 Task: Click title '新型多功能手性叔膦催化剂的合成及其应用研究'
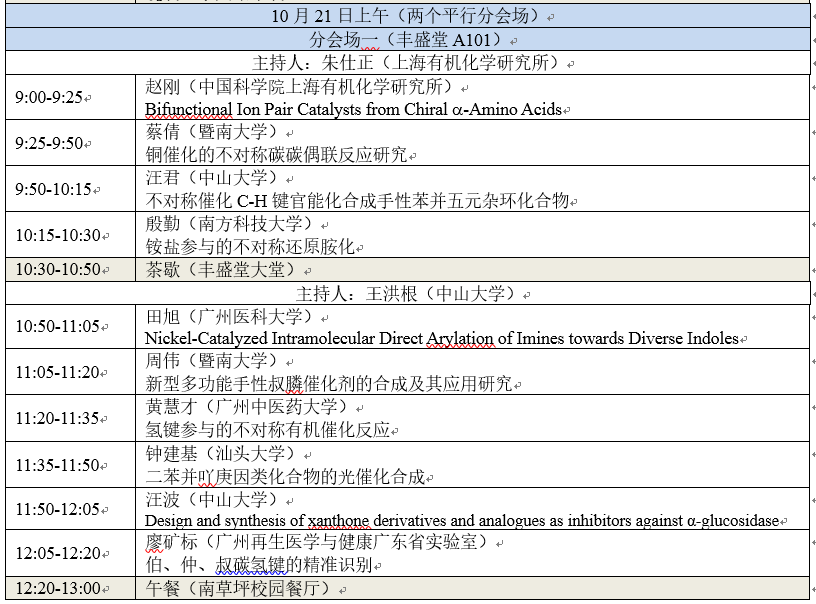pos(329,383)
